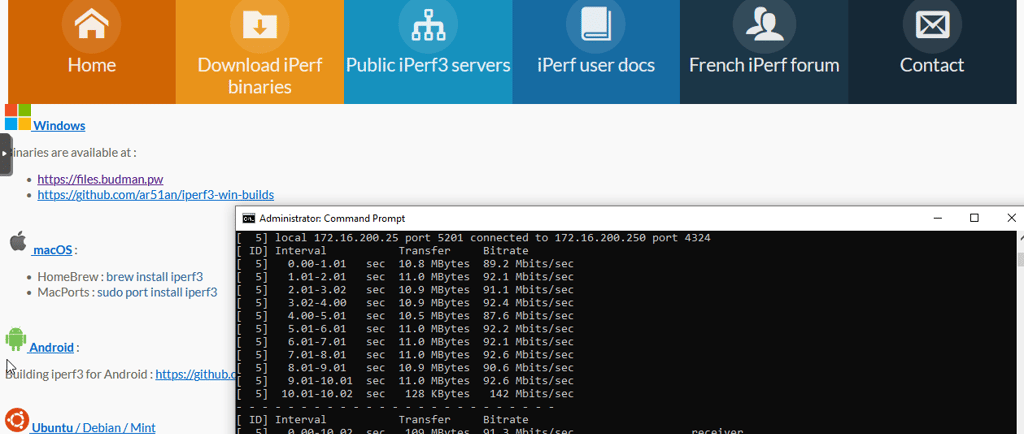The width and height of the screenshot is (1024, 434).
Task: Click the Public iPerf3 servers network icon
Action: tap(428, 23)
